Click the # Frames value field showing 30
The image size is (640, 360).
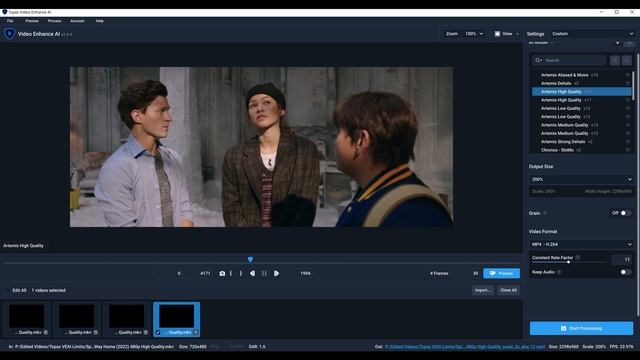(469, 273)
